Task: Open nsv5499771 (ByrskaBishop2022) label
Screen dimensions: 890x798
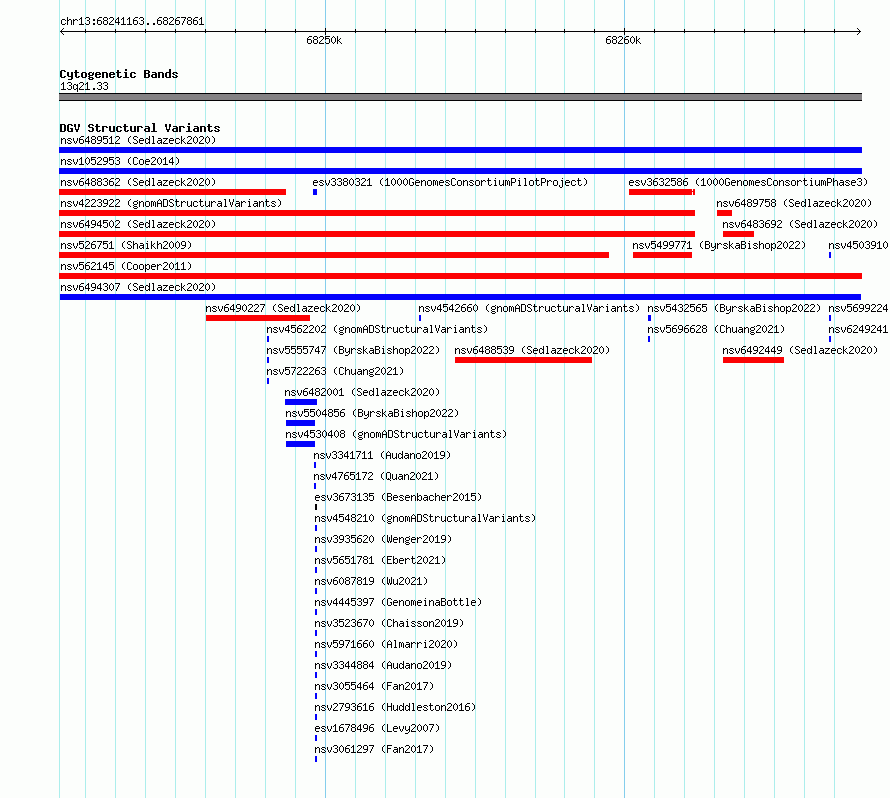Action: [719, 245]
